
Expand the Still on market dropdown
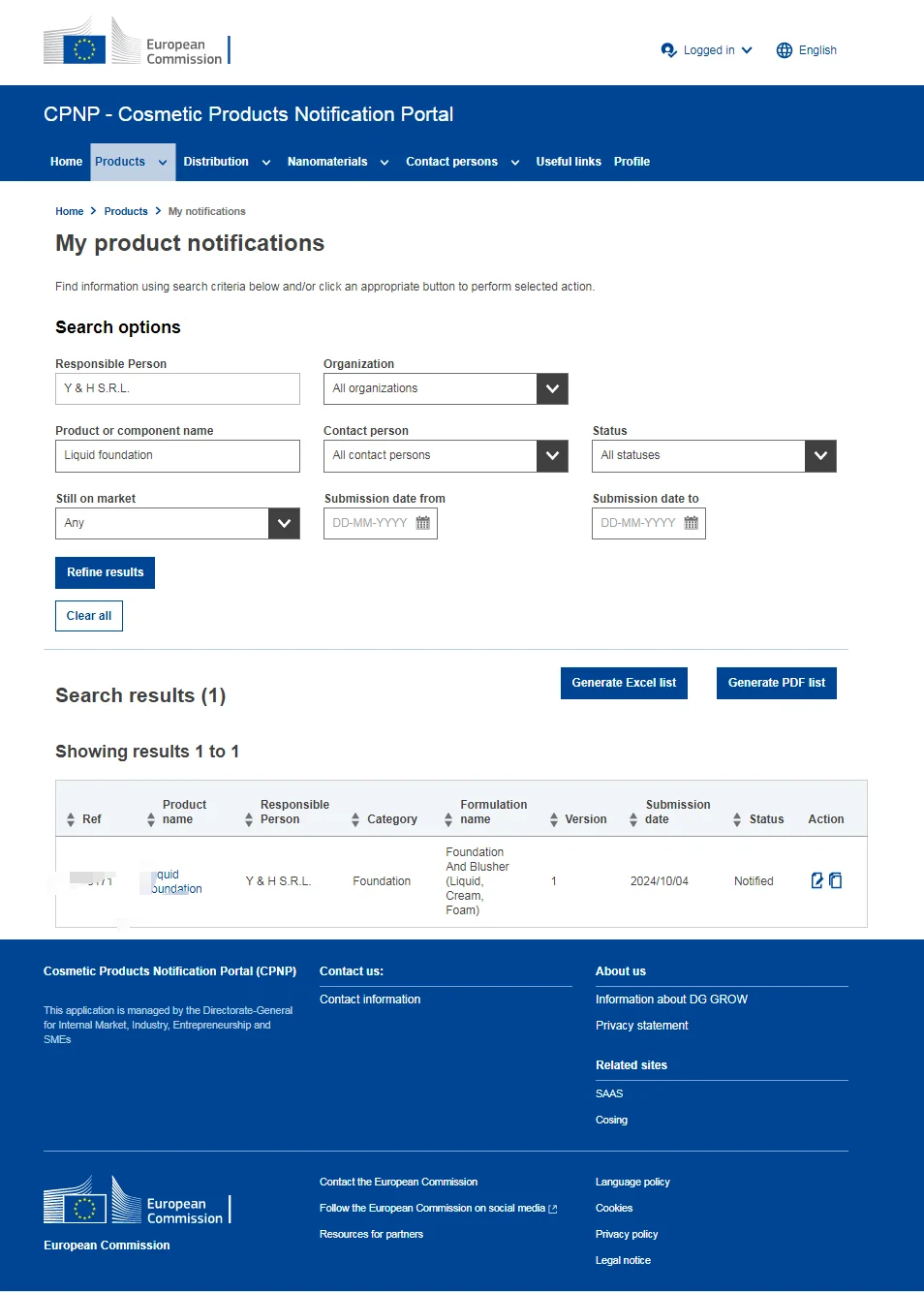tap(284, 523)
